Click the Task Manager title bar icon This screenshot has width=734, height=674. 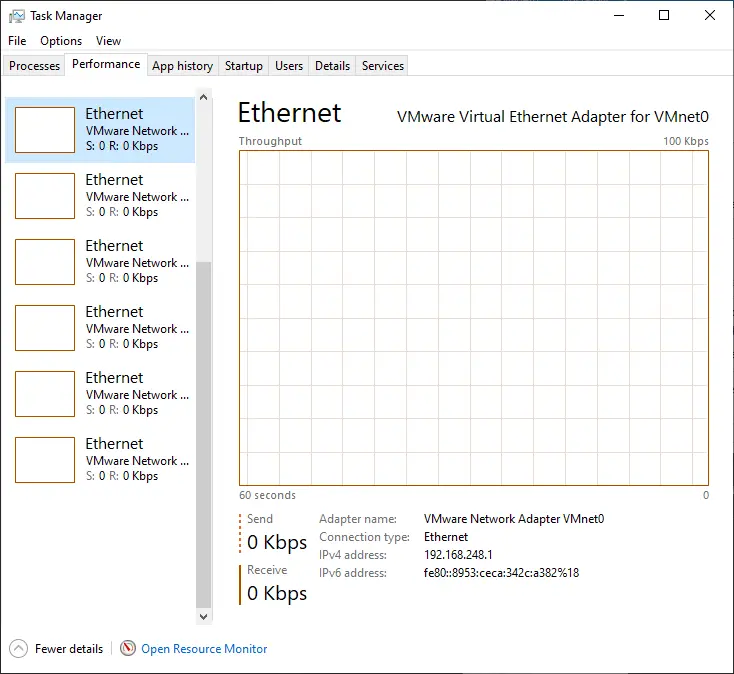(16, 16)
